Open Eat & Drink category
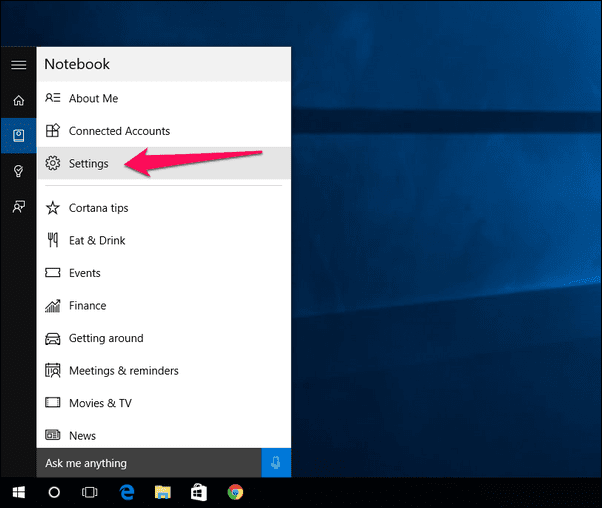The height and width of the screenshot is (508, 602). pos(164,240)
